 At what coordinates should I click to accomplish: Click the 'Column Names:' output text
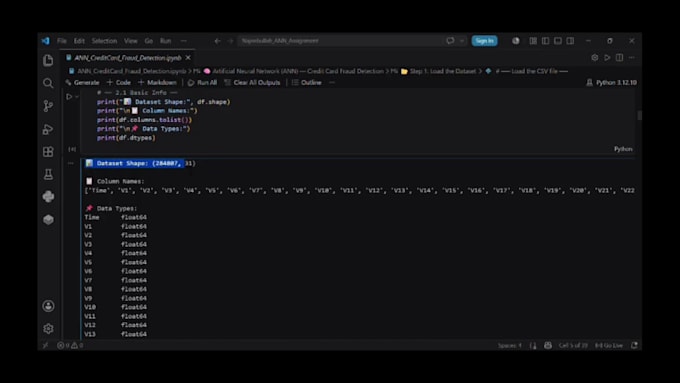coord(121,181)
